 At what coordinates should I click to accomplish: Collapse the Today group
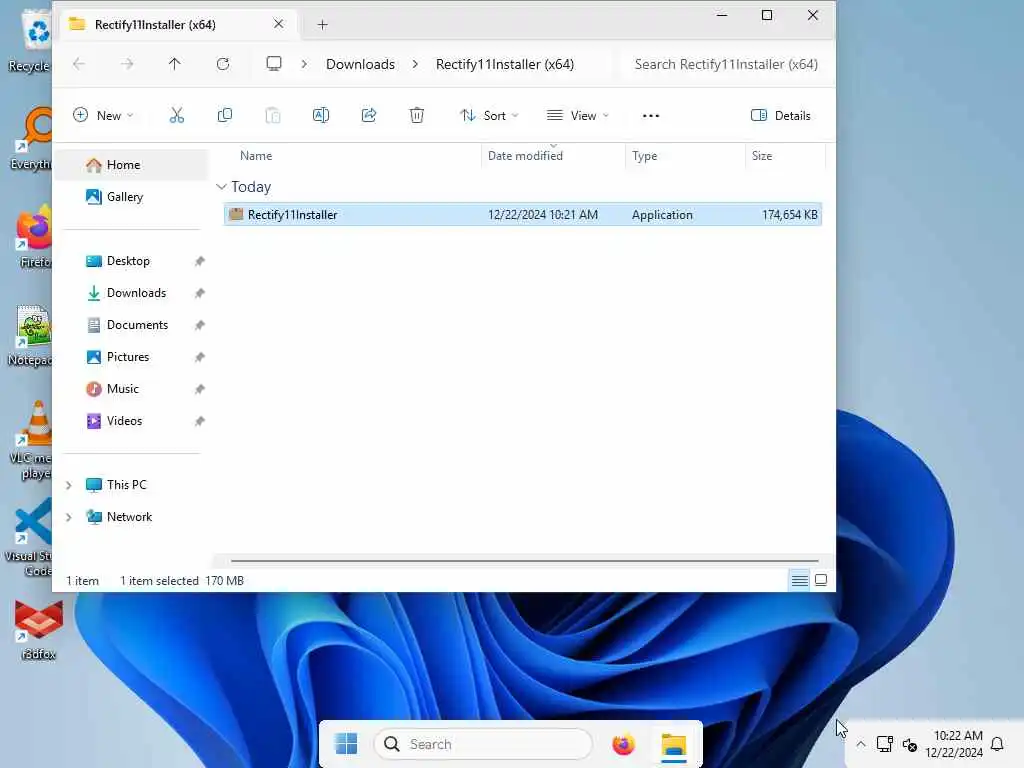221,187
